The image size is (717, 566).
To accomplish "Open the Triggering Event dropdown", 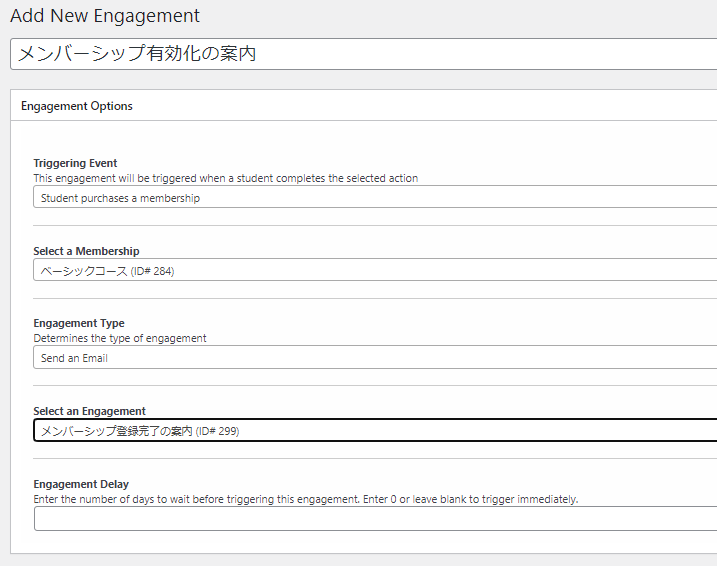I will (x=375, y=197).
